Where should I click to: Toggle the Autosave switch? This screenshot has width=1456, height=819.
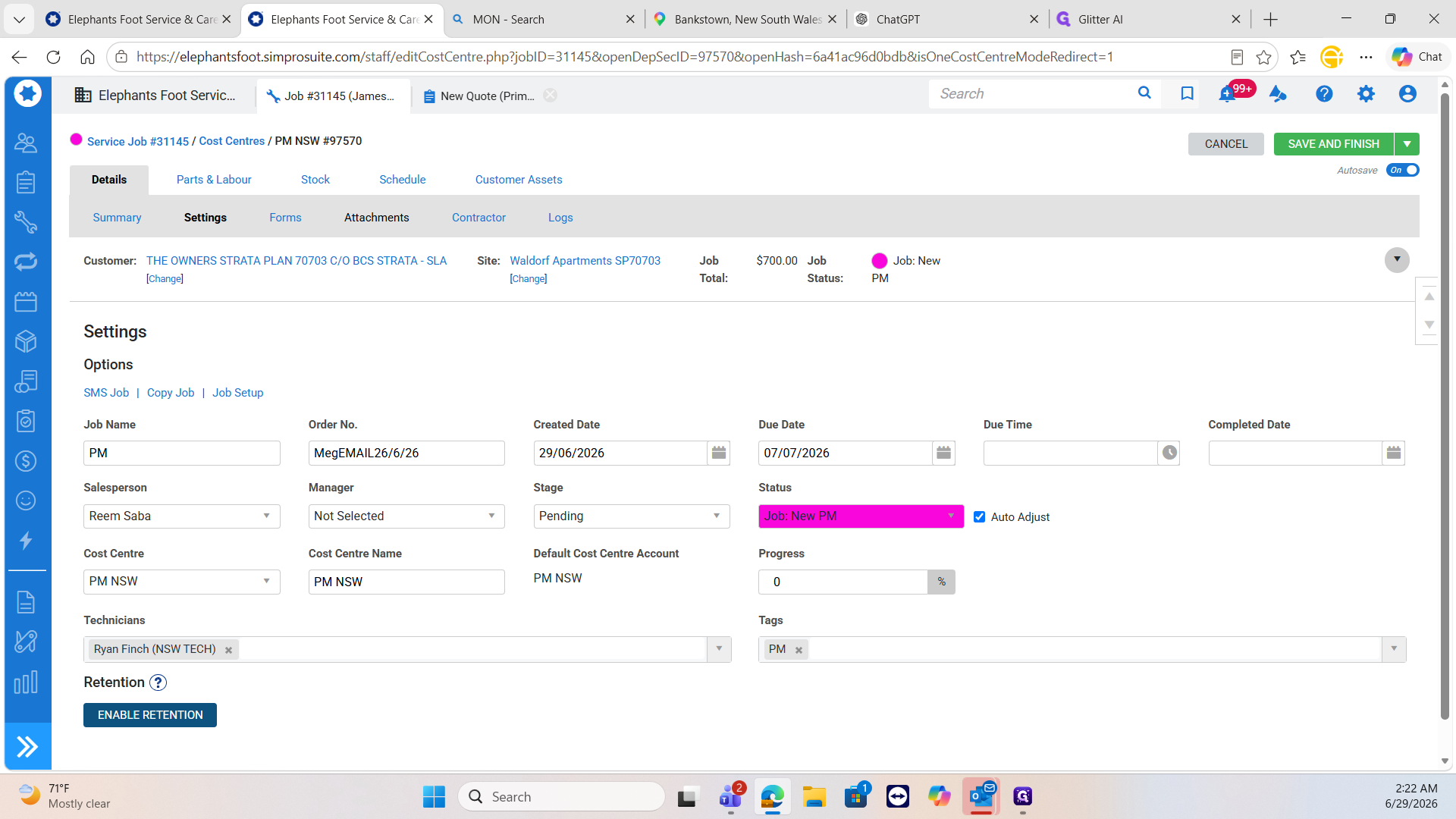[1402, 171]
